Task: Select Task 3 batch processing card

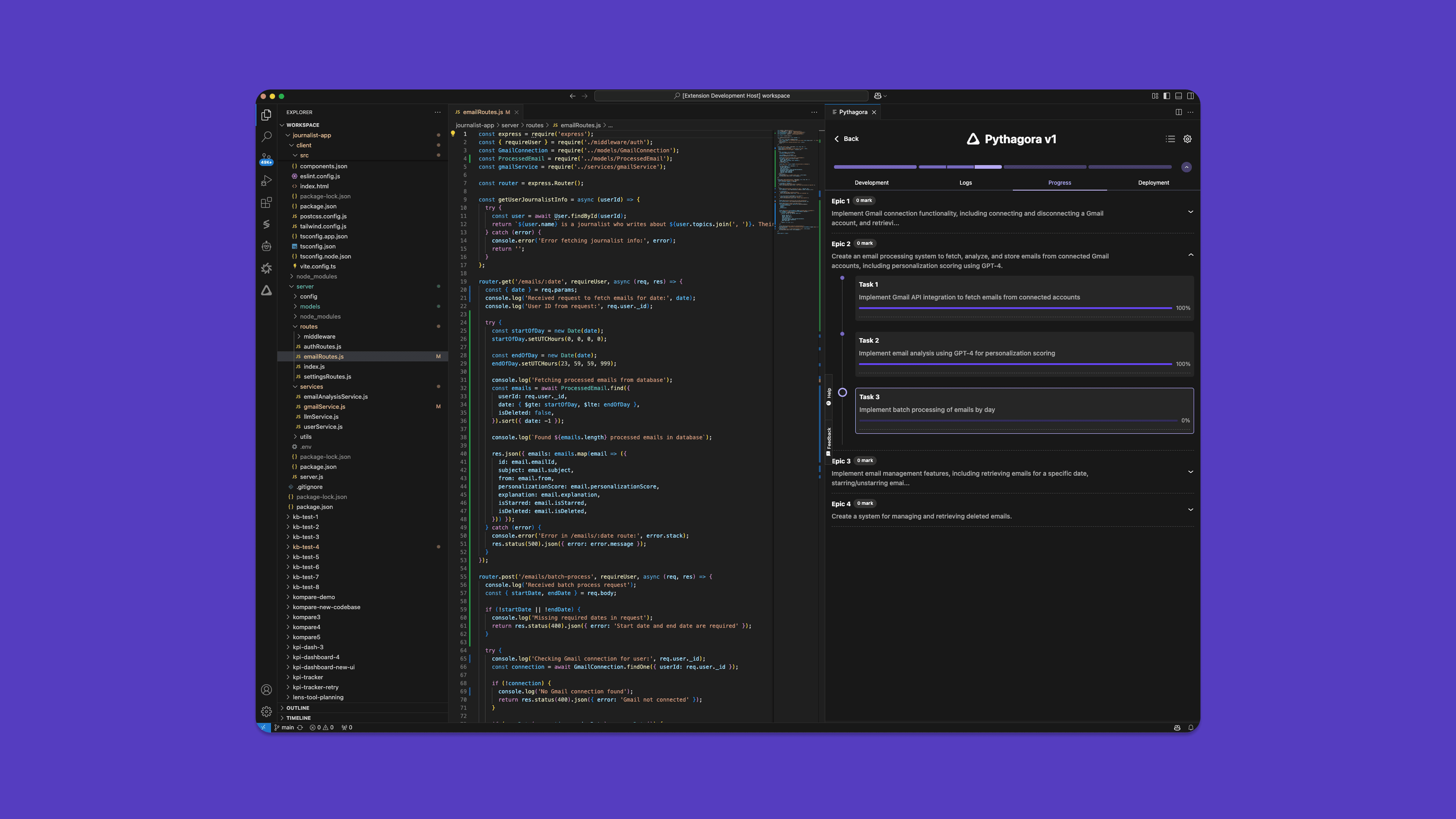Action: (x=1024, y=410)
